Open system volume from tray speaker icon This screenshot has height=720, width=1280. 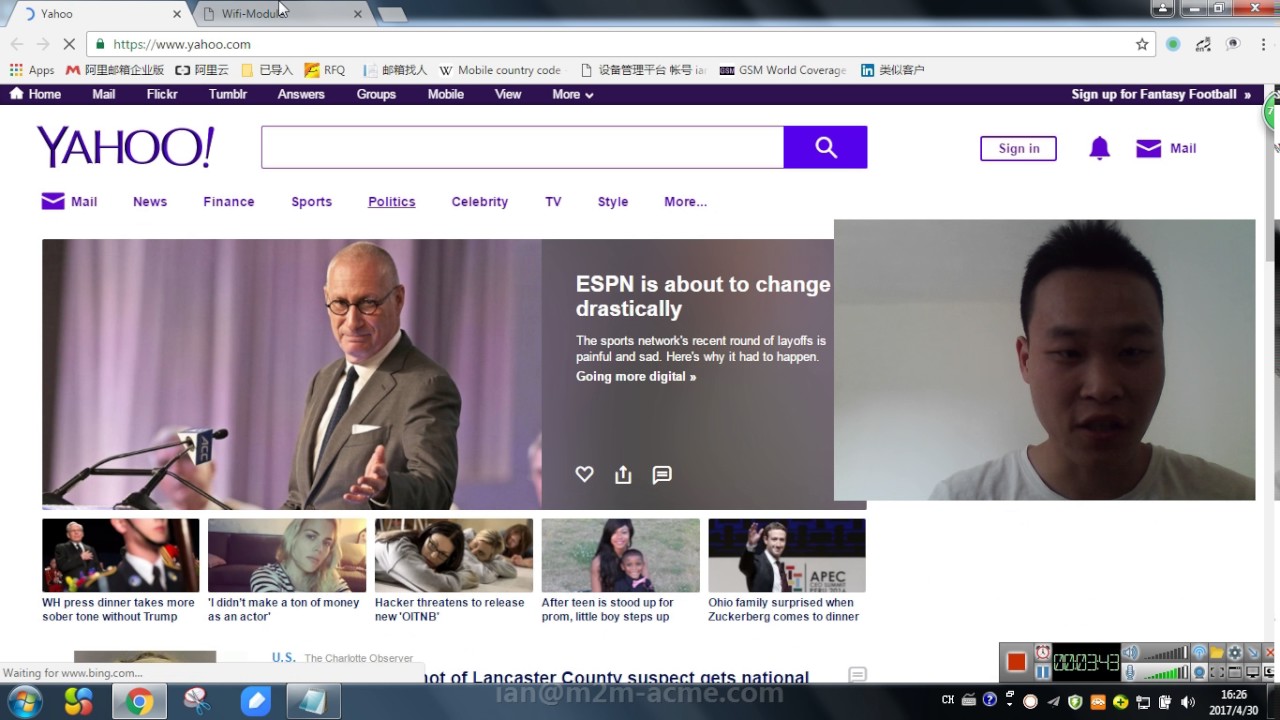coord(1187,702)
